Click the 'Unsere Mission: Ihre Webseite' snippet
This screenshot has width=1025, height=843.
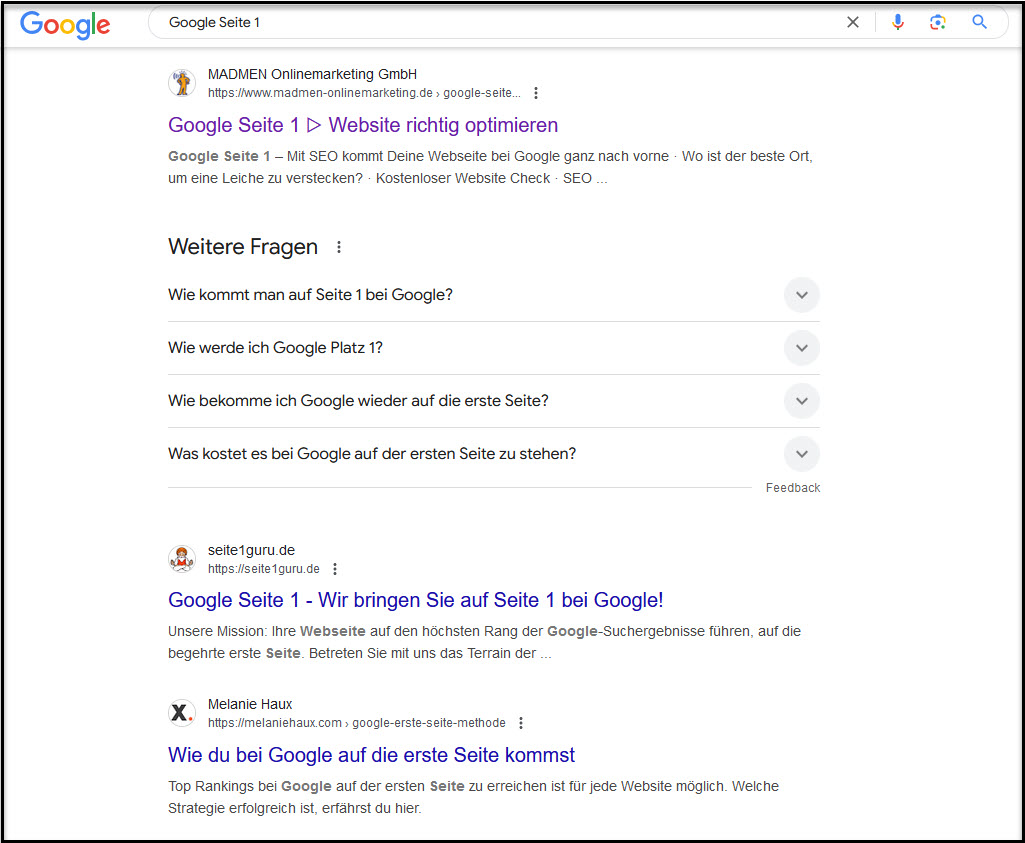[484, 642]
